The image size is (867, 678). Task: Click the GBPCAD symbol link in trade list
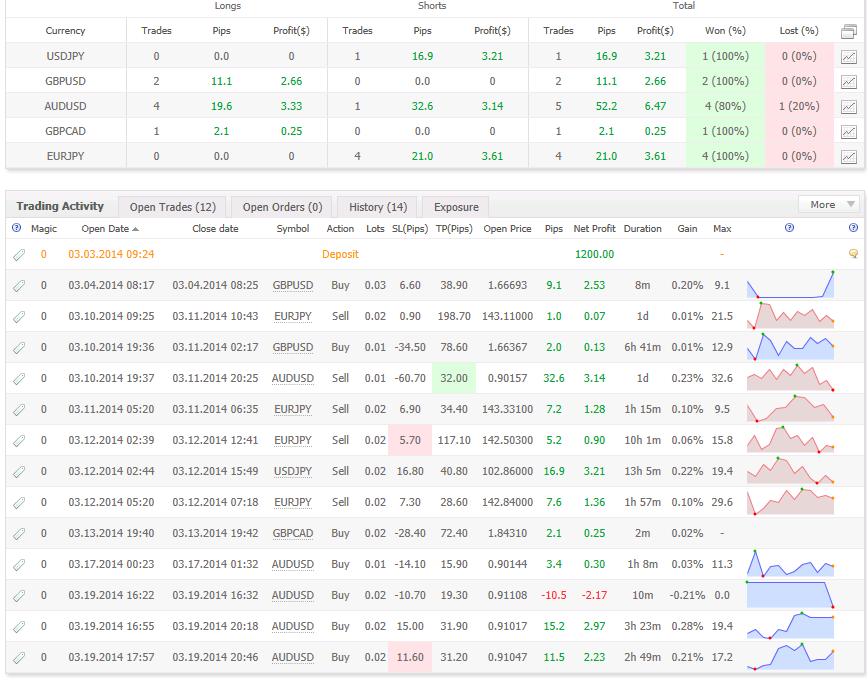point(293,534)
